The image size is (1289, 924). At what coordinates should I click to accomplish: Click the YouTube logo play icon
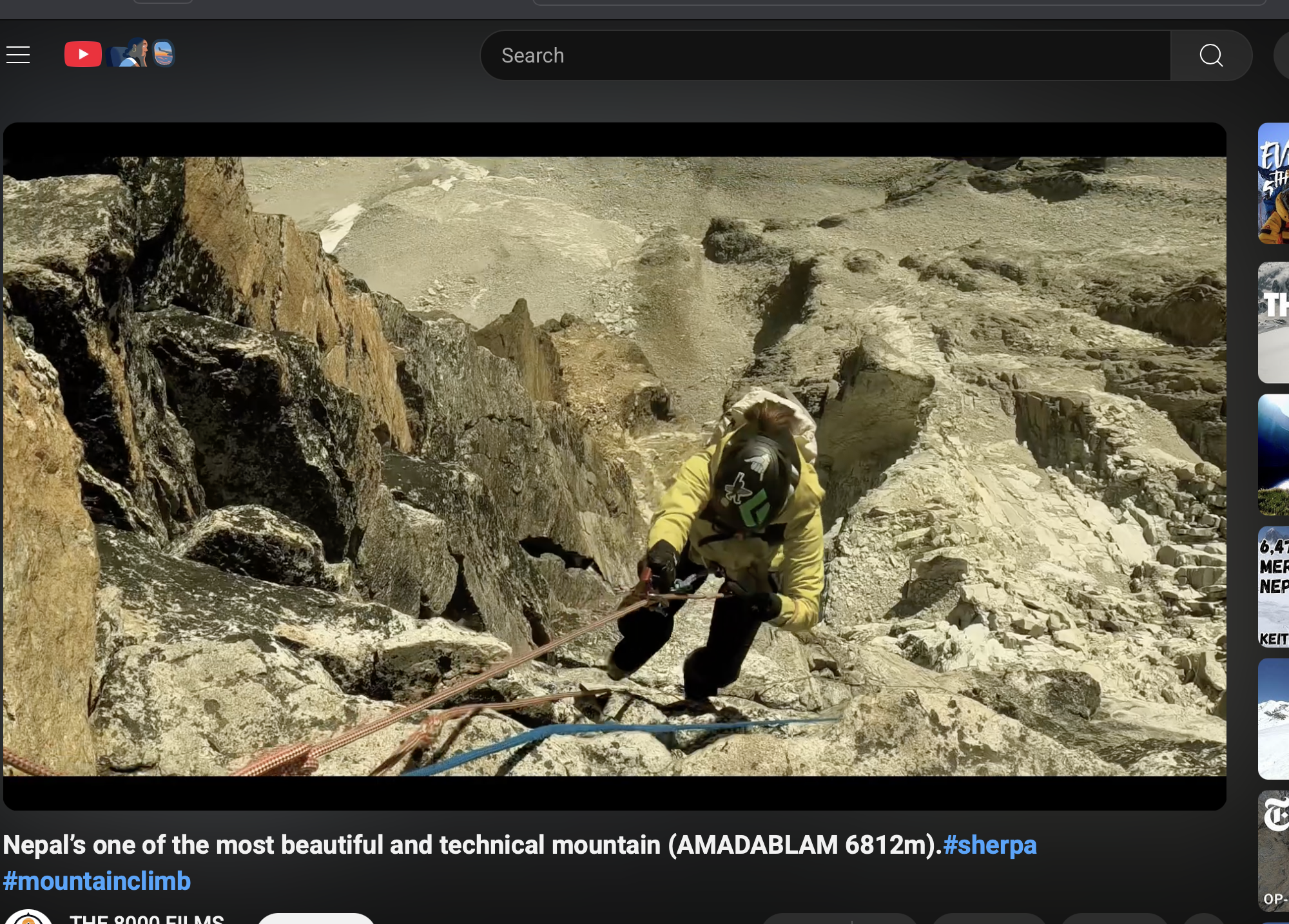coord(83,54)
